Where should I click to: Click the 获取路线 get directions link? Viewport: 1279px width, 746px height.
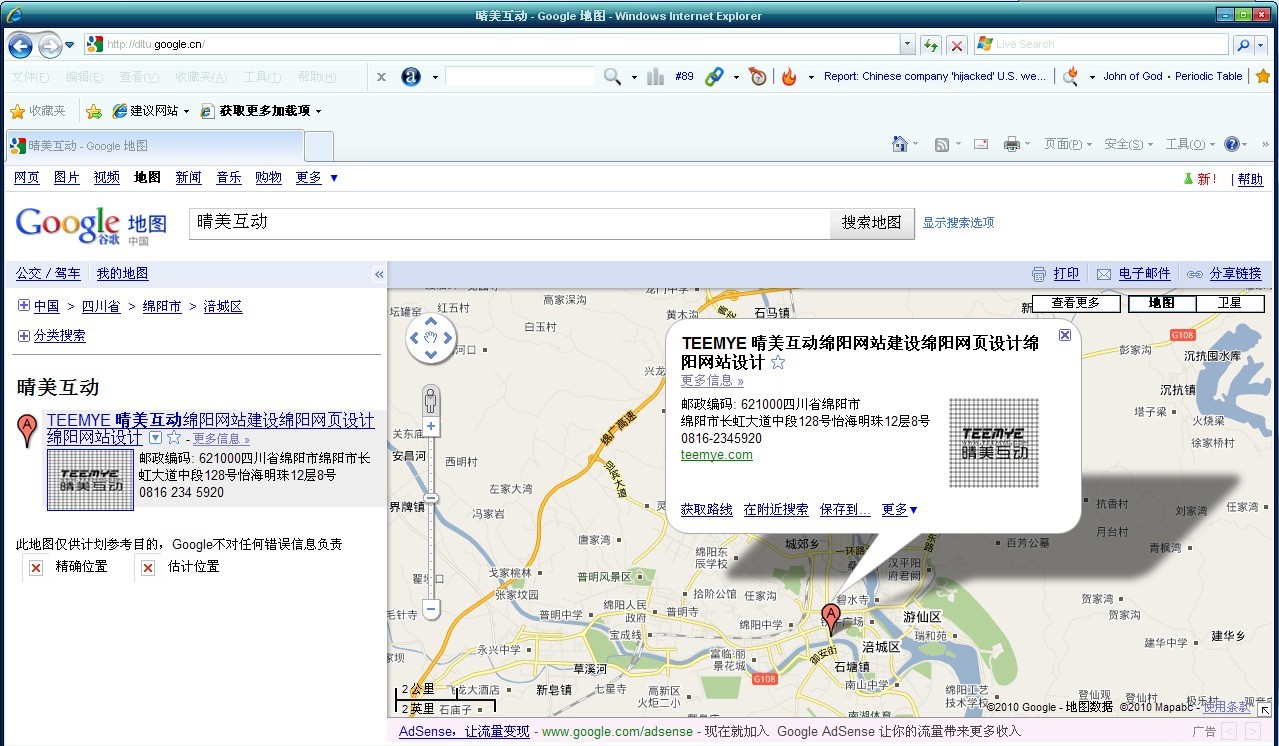(x=707, y=510)
